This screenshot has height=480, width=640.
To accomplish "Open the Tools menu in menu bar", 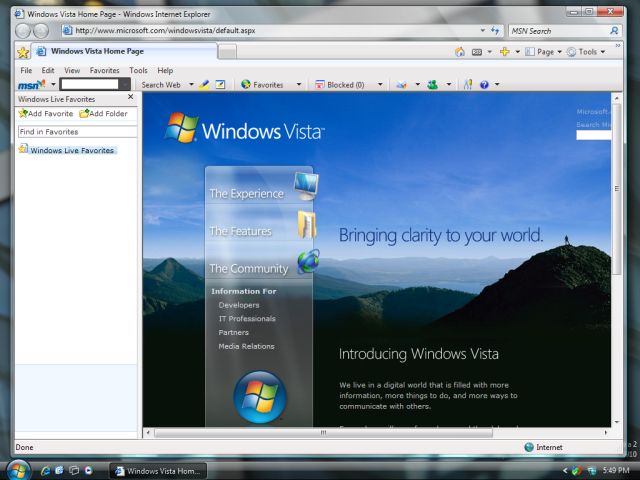I will pos(138,71).
